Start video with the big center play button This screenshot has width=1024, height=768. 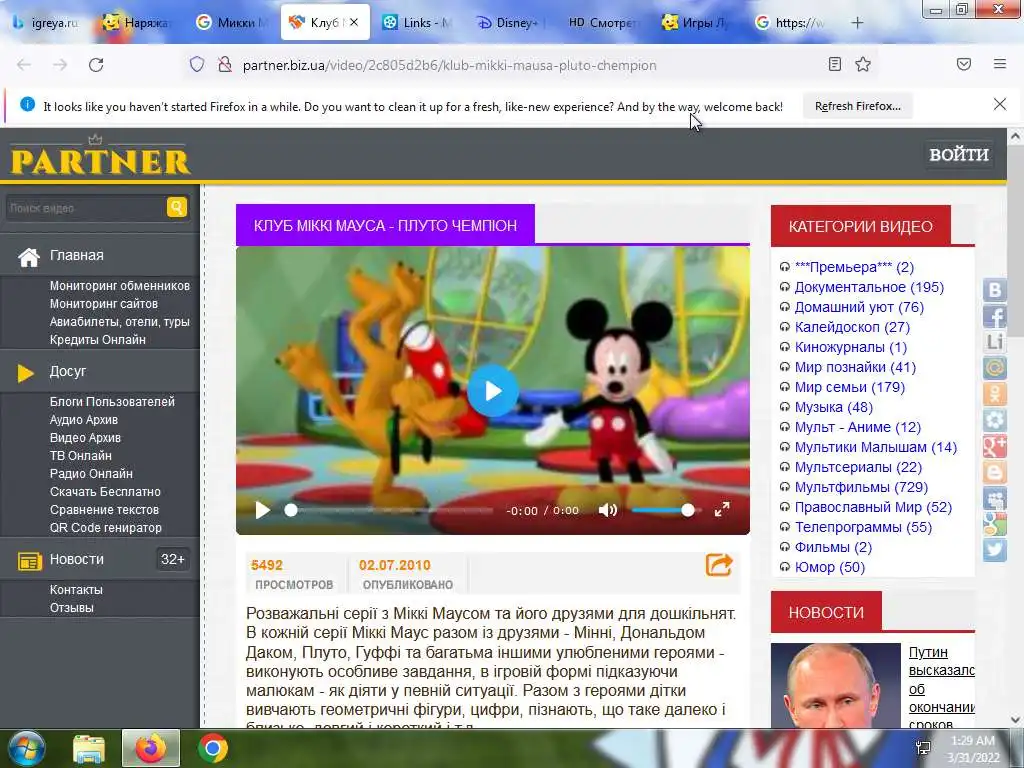point(492,391)
